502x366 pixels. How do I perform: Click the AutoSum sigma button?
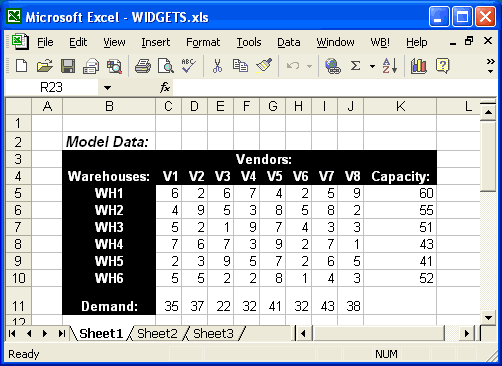[x=356, y=66]
